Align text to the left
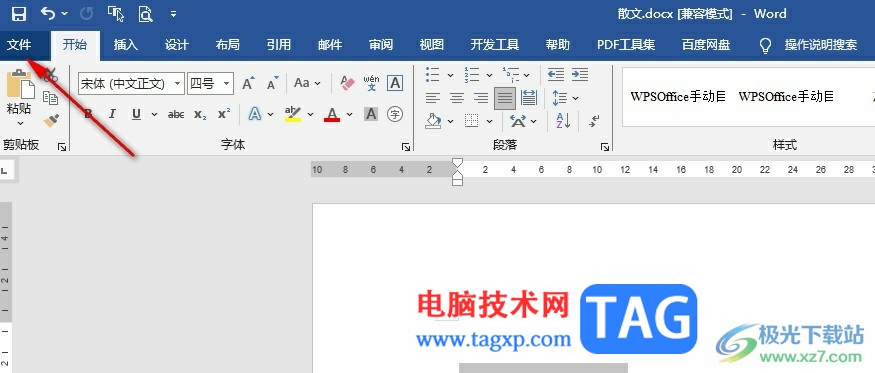Screen dimensions: 875x373 432,99
